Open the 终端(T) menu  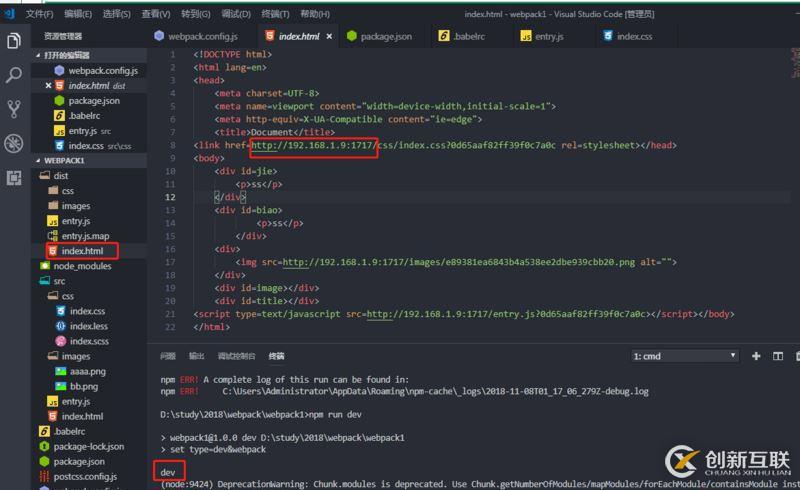(x=275, y=14)
